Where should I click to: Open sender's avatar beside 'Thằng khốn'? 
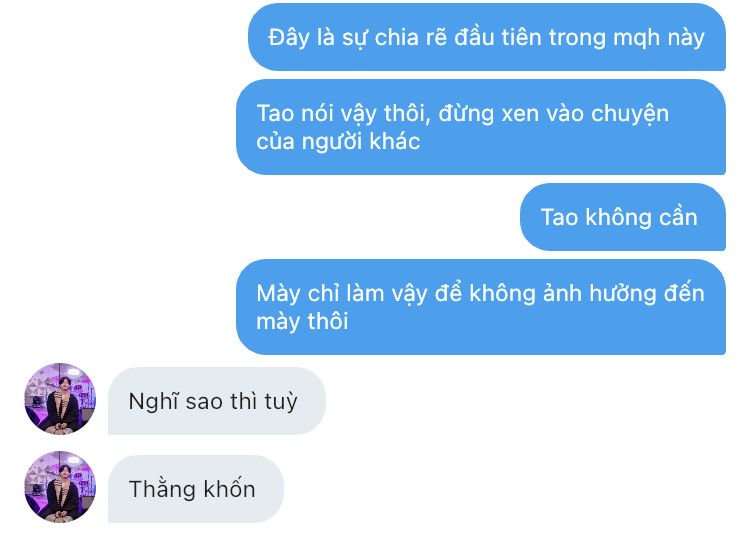click(60, 487)
